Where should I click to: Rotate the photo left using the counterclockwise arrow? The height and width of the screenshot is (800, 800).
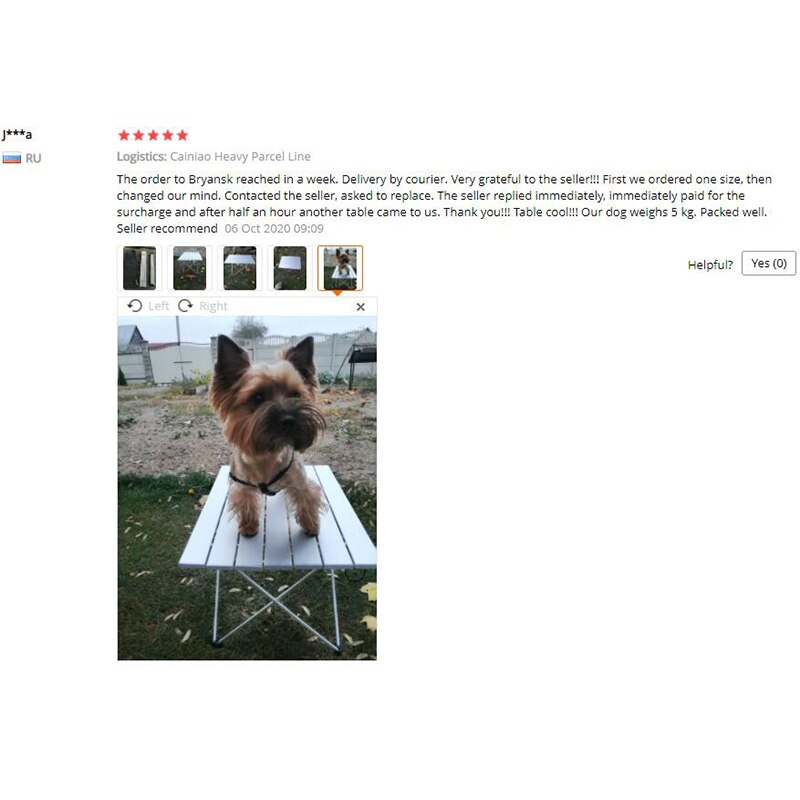click(x=135, y=306)
